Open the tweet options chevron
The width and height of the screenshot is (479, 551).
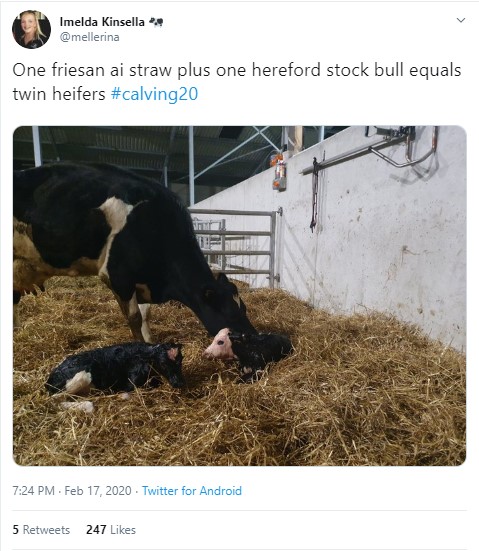coord(461,20)
